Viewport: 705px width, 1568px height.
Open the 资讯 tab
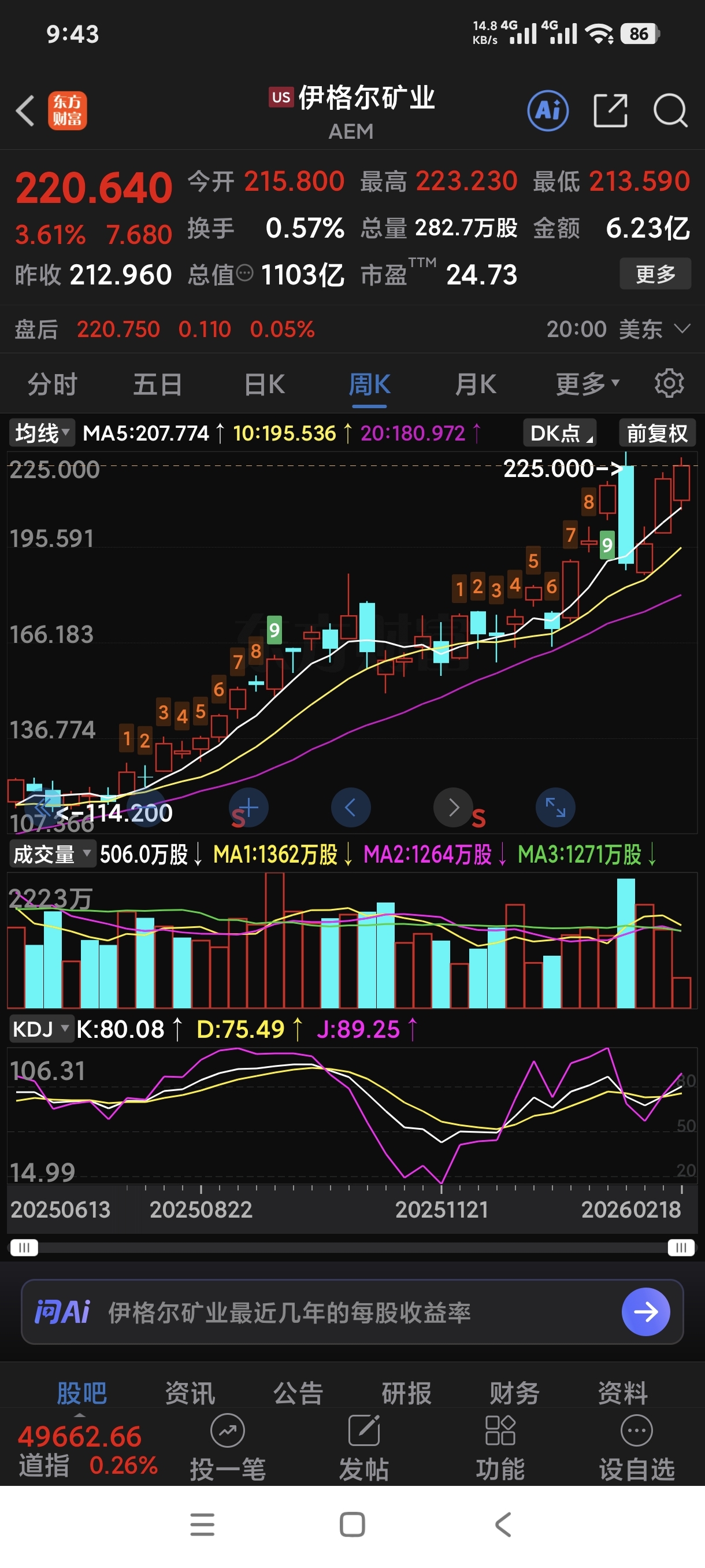(190, 1393)
